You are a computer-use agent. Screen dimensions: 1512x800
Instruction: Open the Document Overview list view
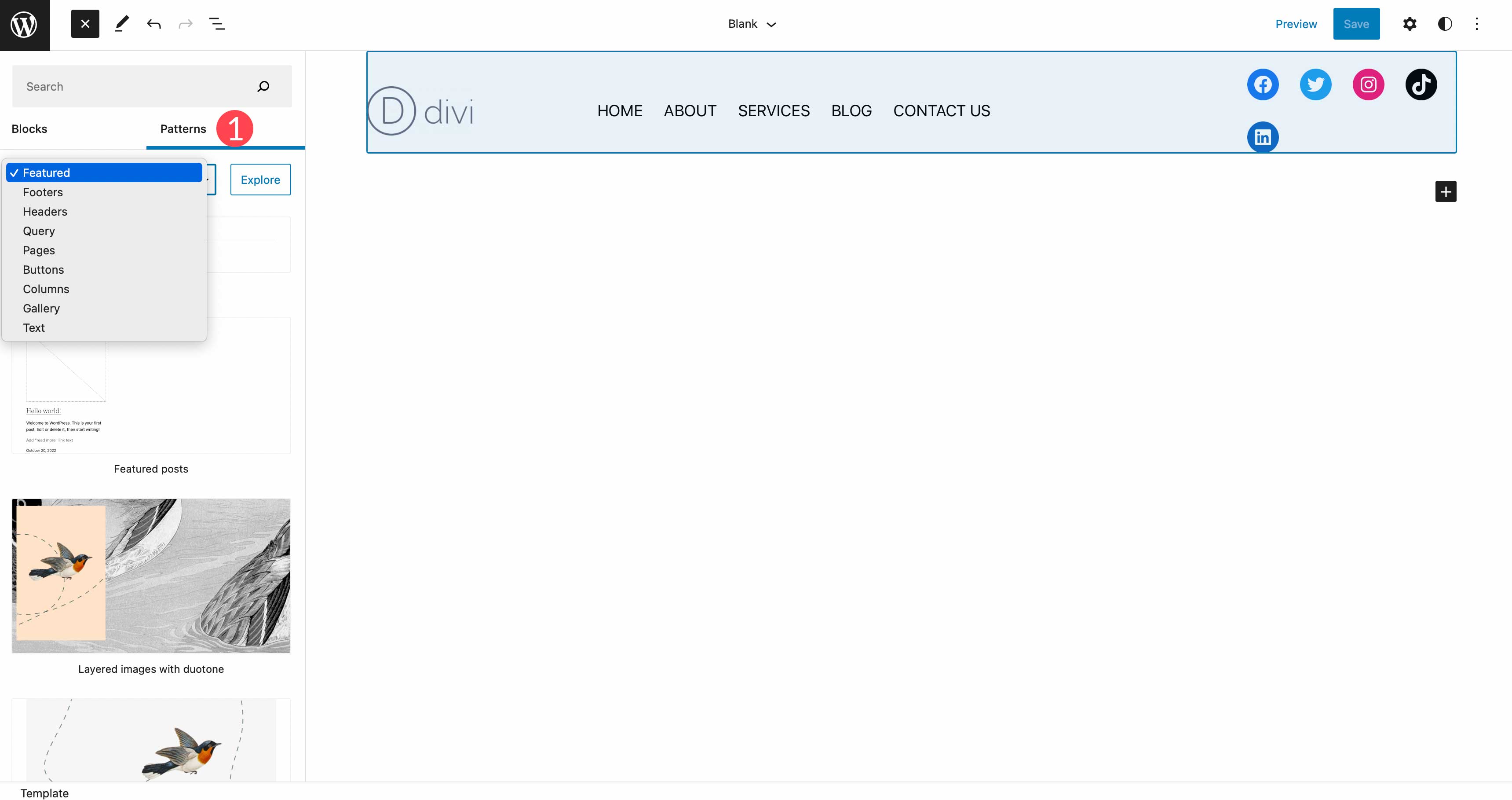point(217,24)
